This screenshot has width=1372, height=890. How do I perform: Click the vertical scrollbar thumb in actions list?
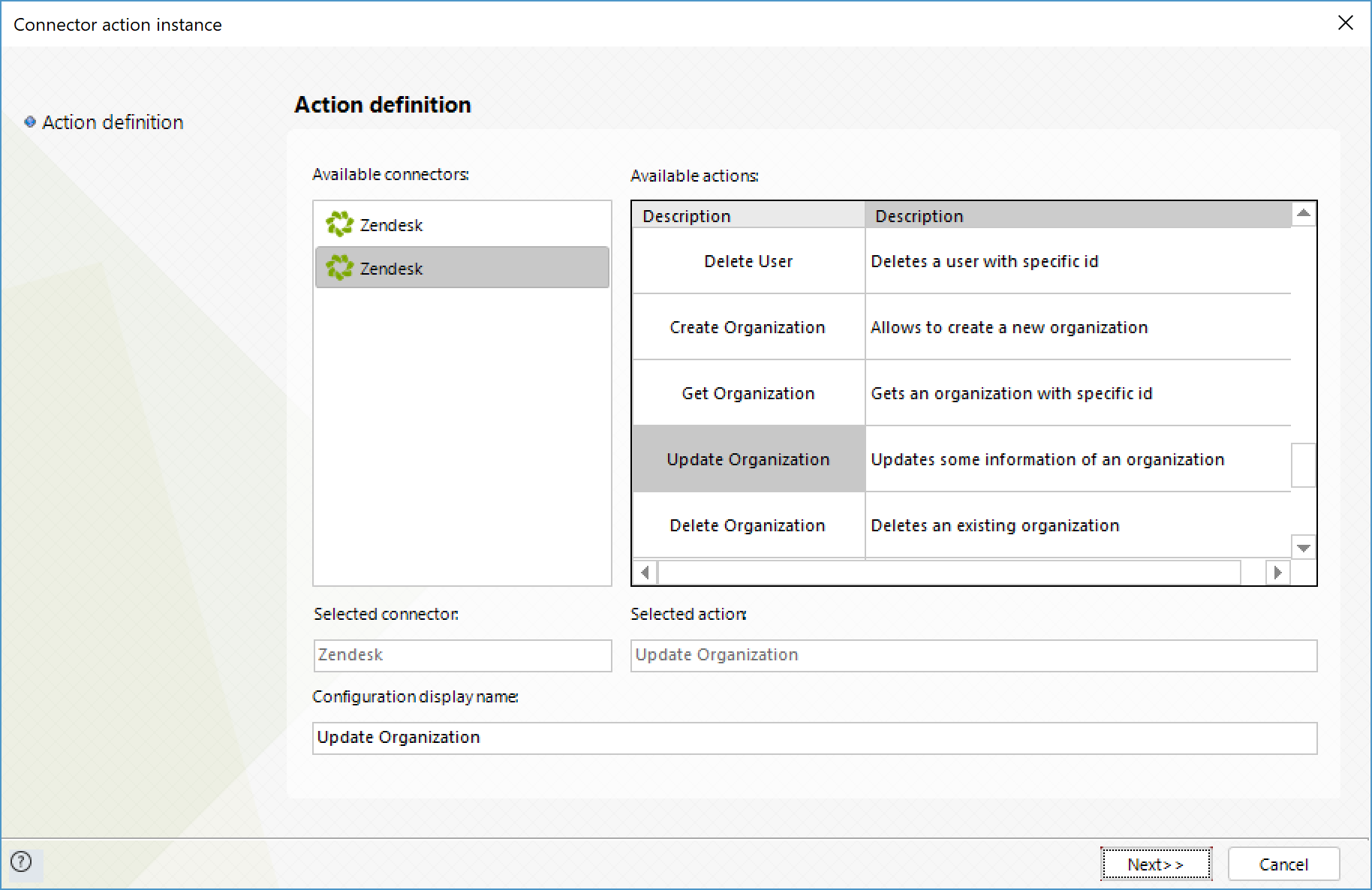click(1304, 465)
